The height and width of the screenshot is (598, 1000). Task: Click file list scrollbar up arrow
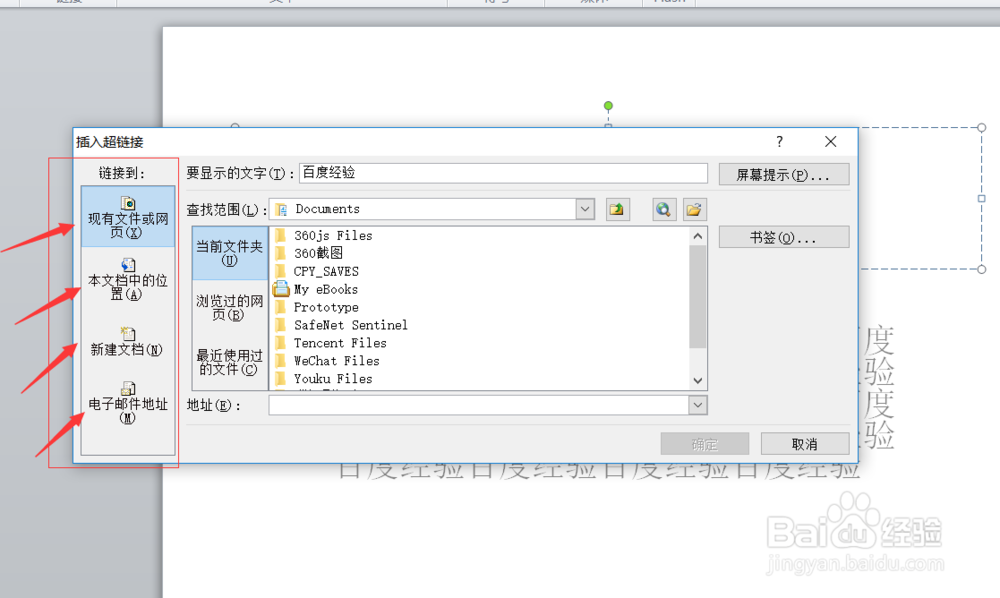click(x=698, y=237)
